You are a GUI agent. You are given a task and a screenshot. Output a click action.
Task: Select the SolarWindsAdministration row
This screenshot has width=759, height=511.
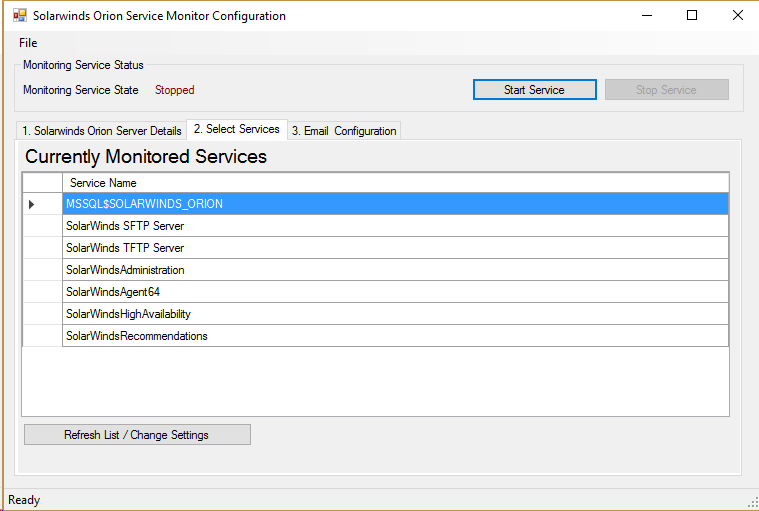[x=395, y=270]
